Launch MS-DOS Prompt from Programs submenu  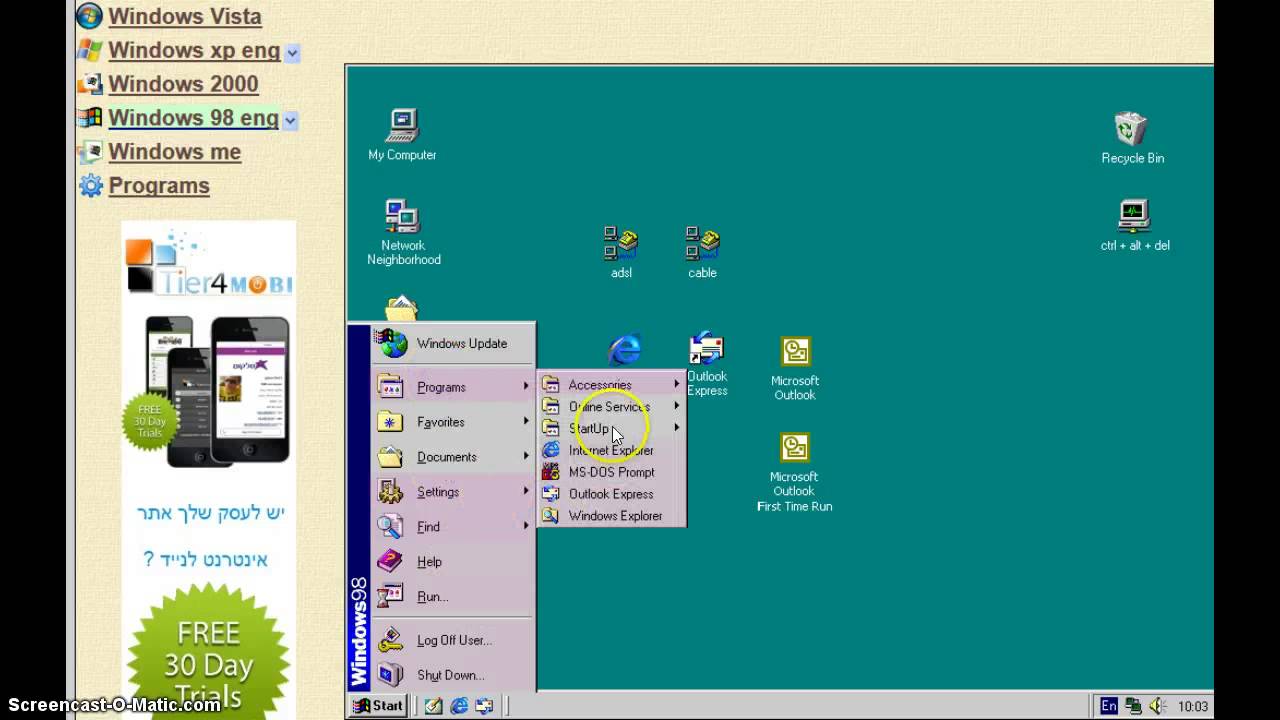click(612, 472)
